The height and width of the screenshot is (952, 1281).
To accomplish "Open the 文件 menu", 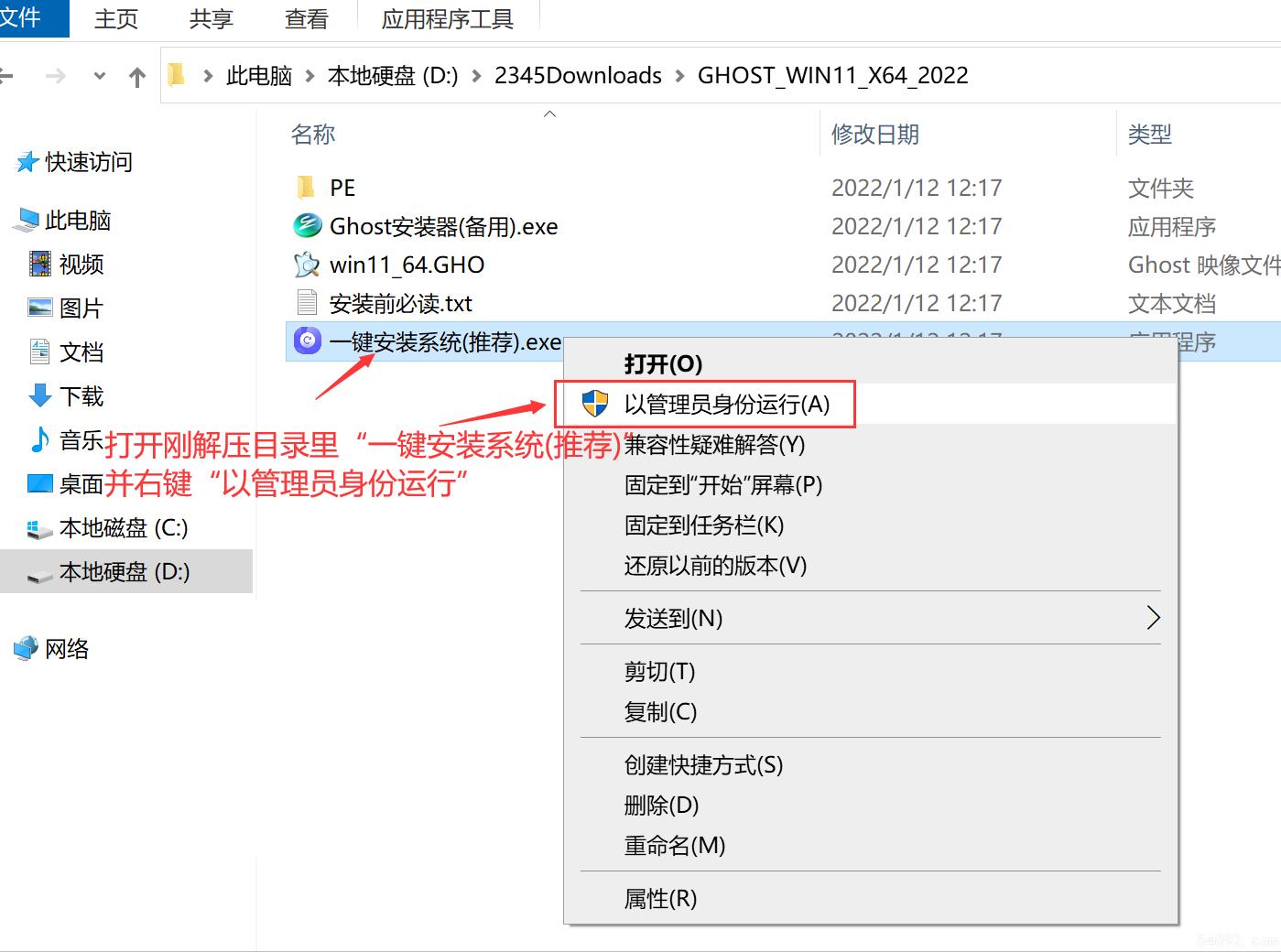I will pyautogui.click(x=26, y=16).
